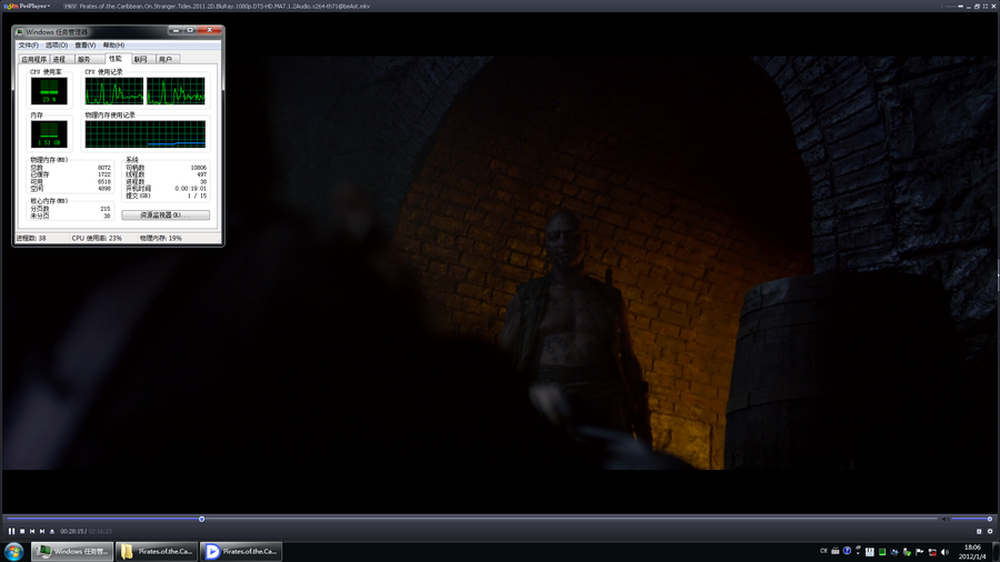
Task: Click the 18:06 clock in taskbar
Action: click(973, 547)
